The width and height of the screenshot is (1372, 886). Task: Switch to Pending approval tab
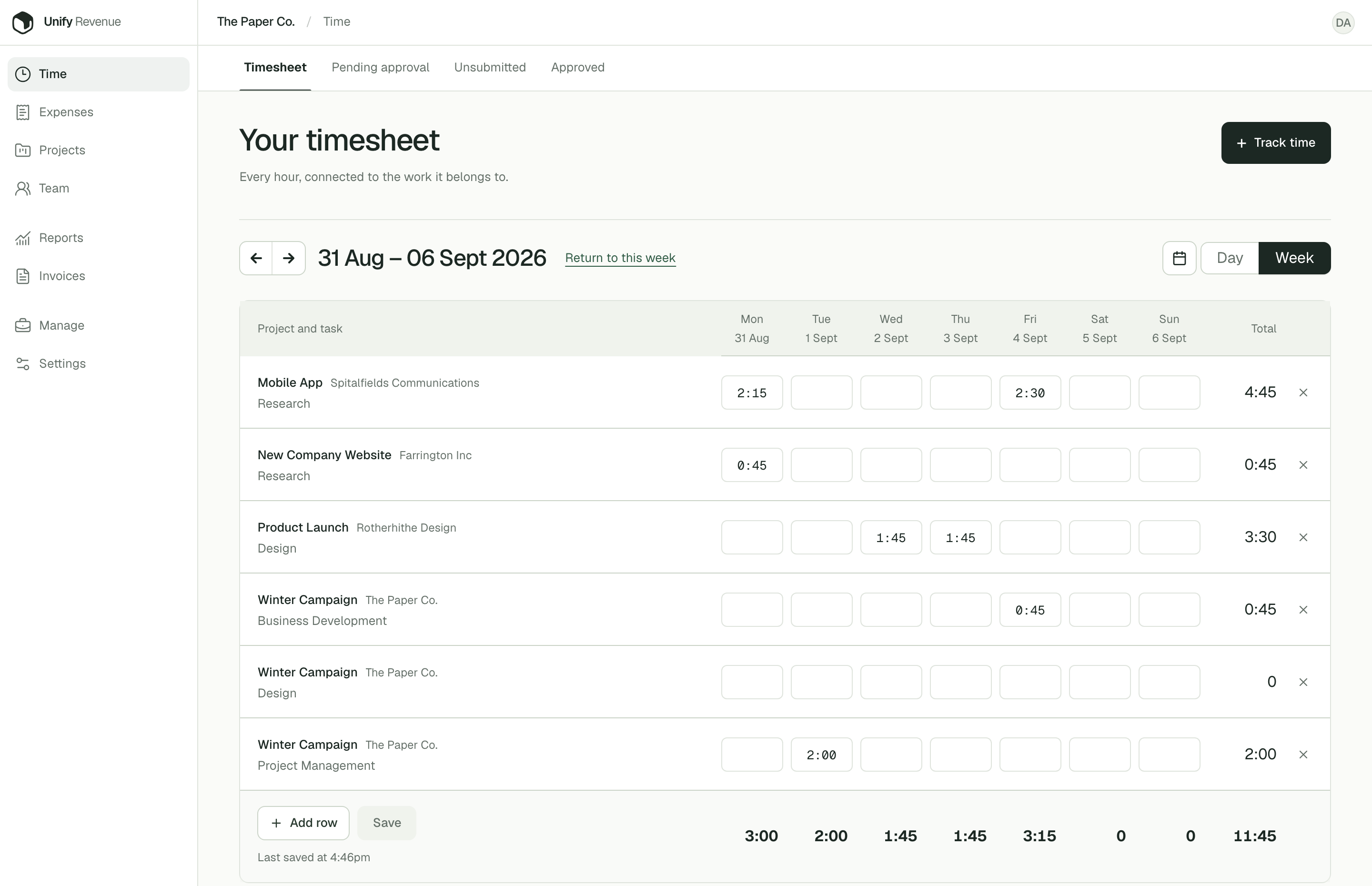pos(380,68)
